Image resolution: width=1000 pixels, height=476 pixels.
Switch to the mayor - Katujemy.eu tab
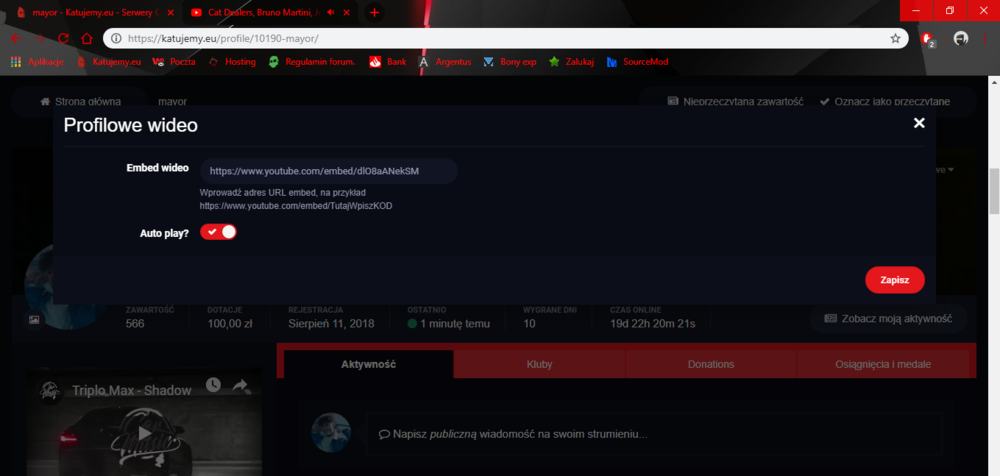tap(94, 12)
